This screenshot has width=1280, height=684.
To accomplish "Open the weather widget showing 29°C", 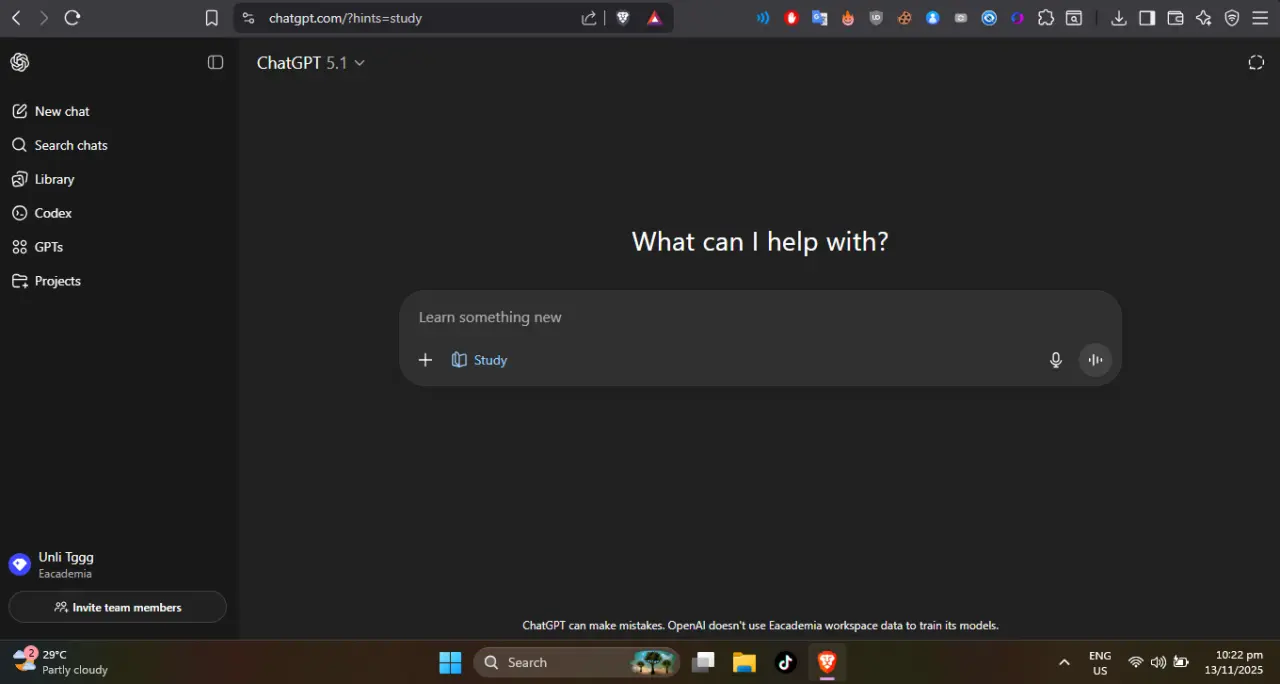I will [61, 662].
